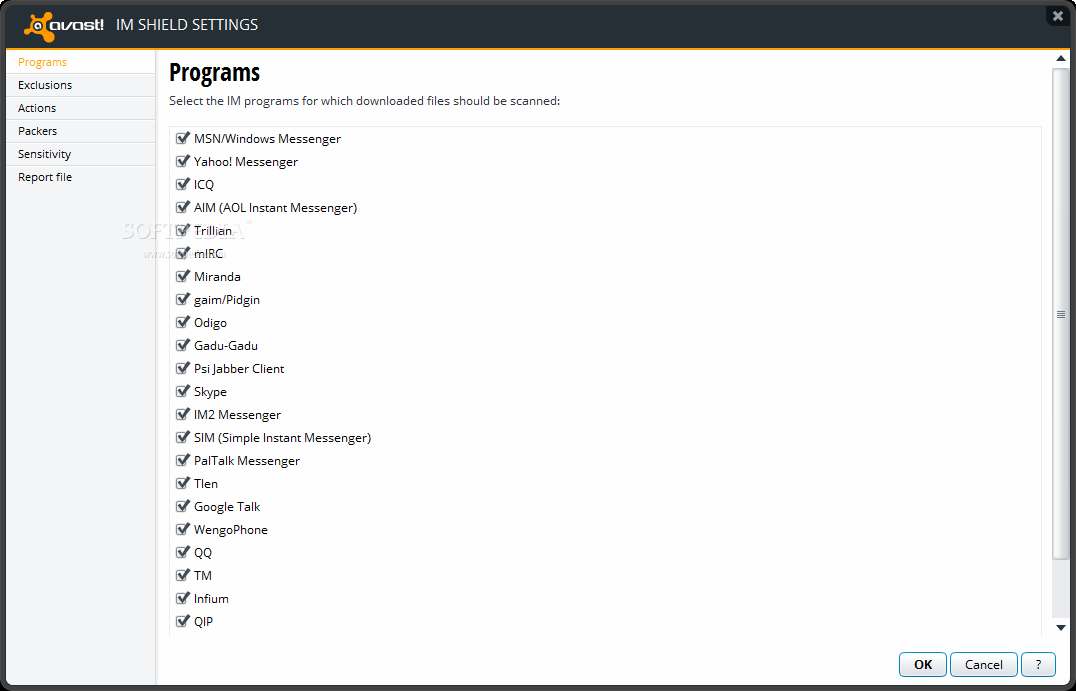Open the Exclusions settings section
The height and width of the screenshot is (691, 1076).
[81, 85]
